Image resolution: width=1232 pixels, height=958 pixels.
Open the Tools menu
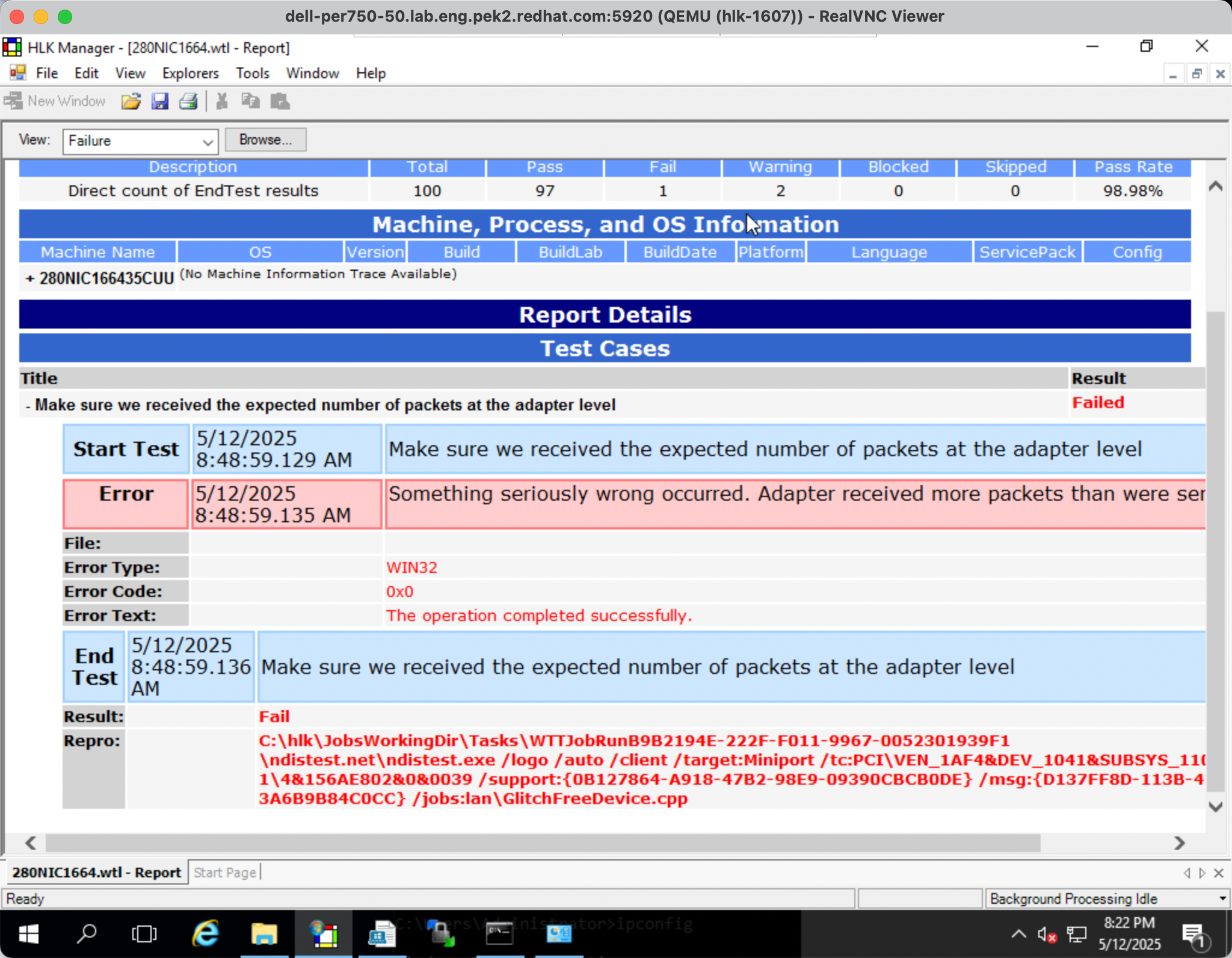[x=252, y=73]
